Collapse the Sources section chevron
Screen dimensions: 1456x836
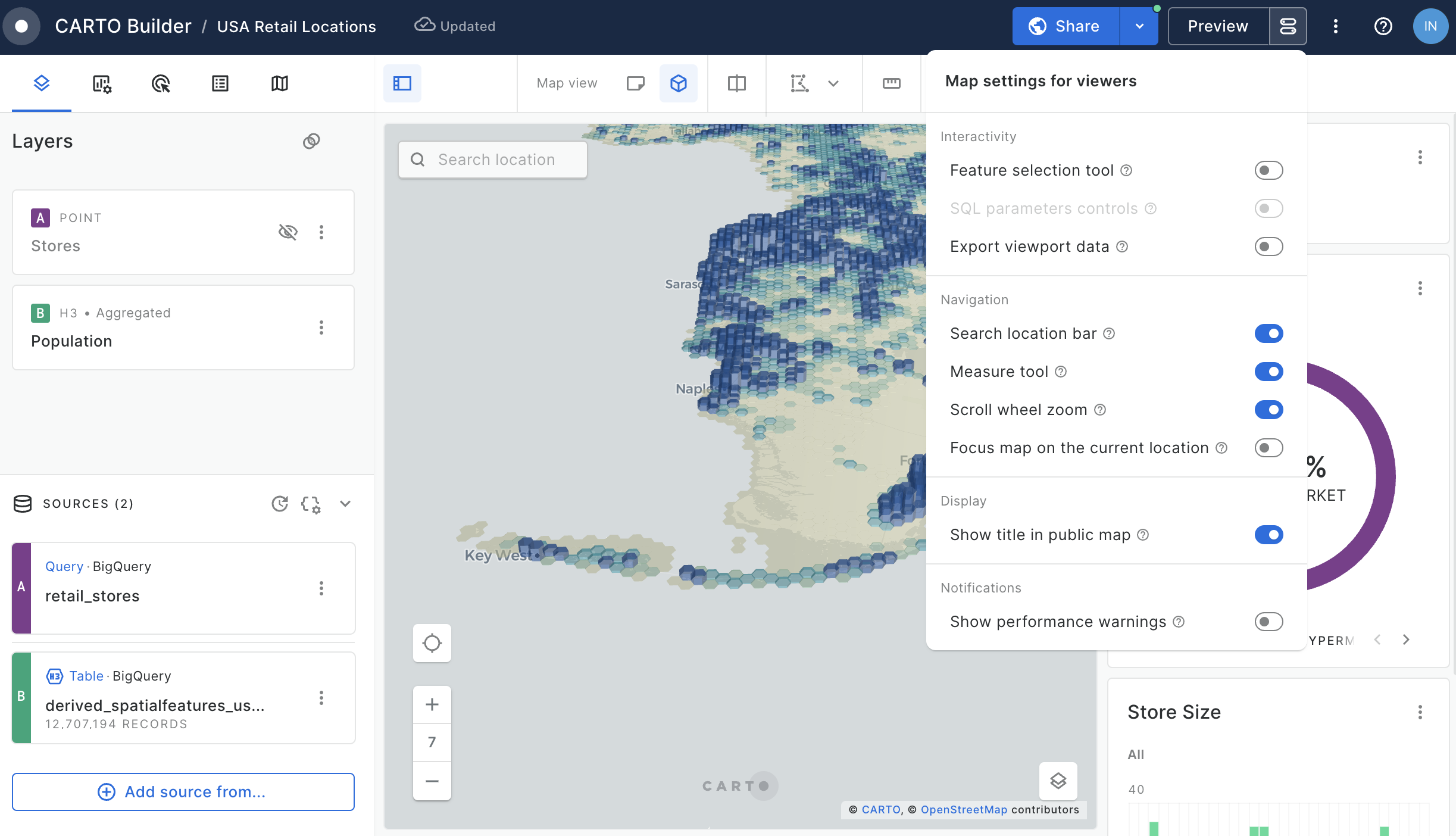tap(345, 504)
